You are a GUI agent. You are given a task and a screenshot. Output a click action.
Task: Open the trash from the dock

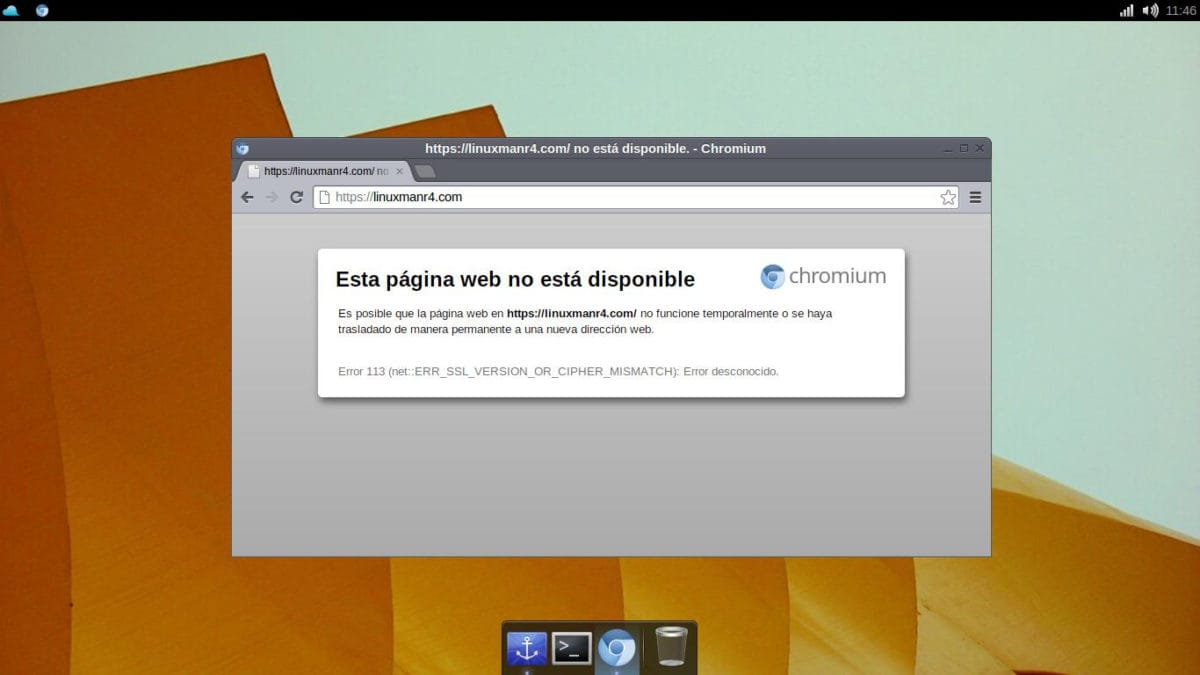coord(671,648)
